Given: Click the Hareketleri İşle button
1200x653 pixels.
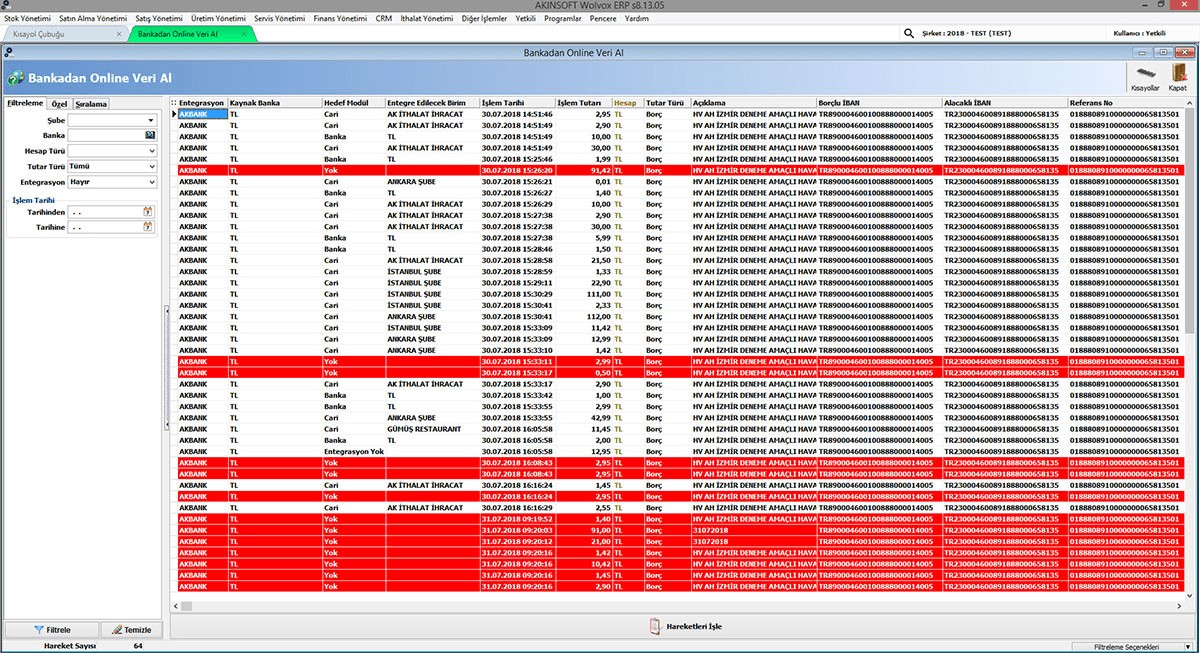Looking at the screenshot, I should [686, 627].
